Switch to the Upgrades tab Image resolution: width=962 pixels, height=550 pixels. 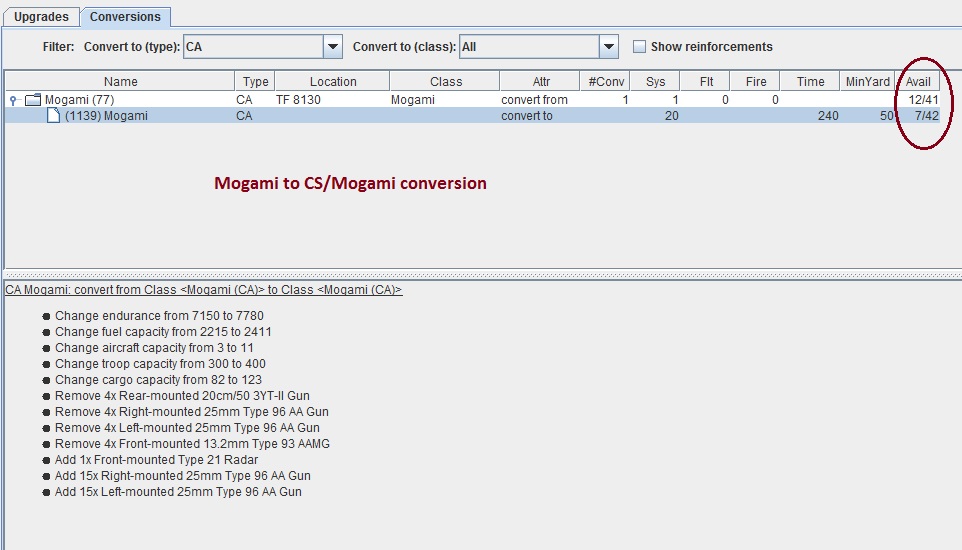tap(41, 17)
